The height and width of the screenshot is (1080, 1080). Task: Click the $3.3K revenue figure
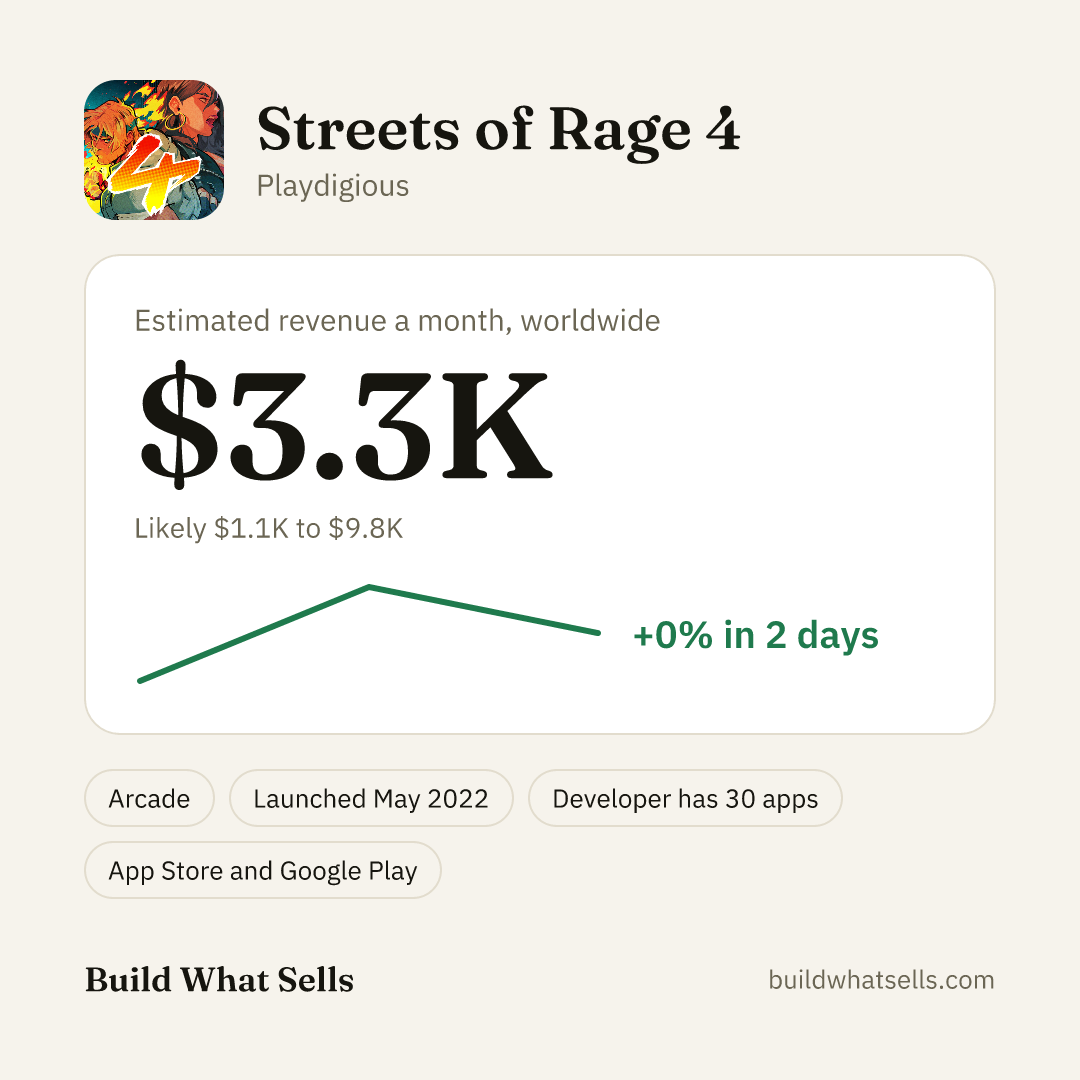tap(345, 425)
